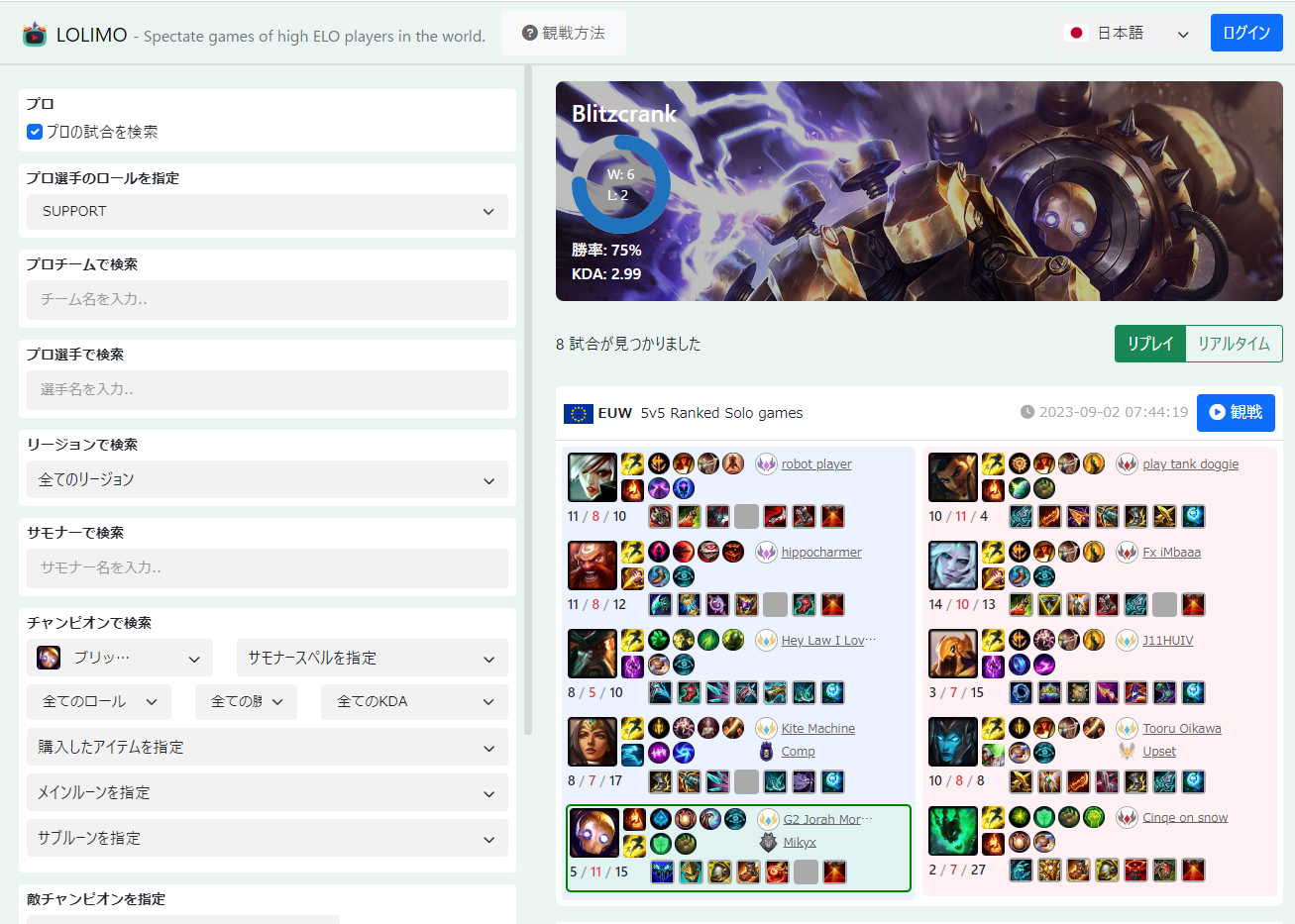Open the 全てのリージョン region dropdown

pyautogui.click(x=268, y=479)
